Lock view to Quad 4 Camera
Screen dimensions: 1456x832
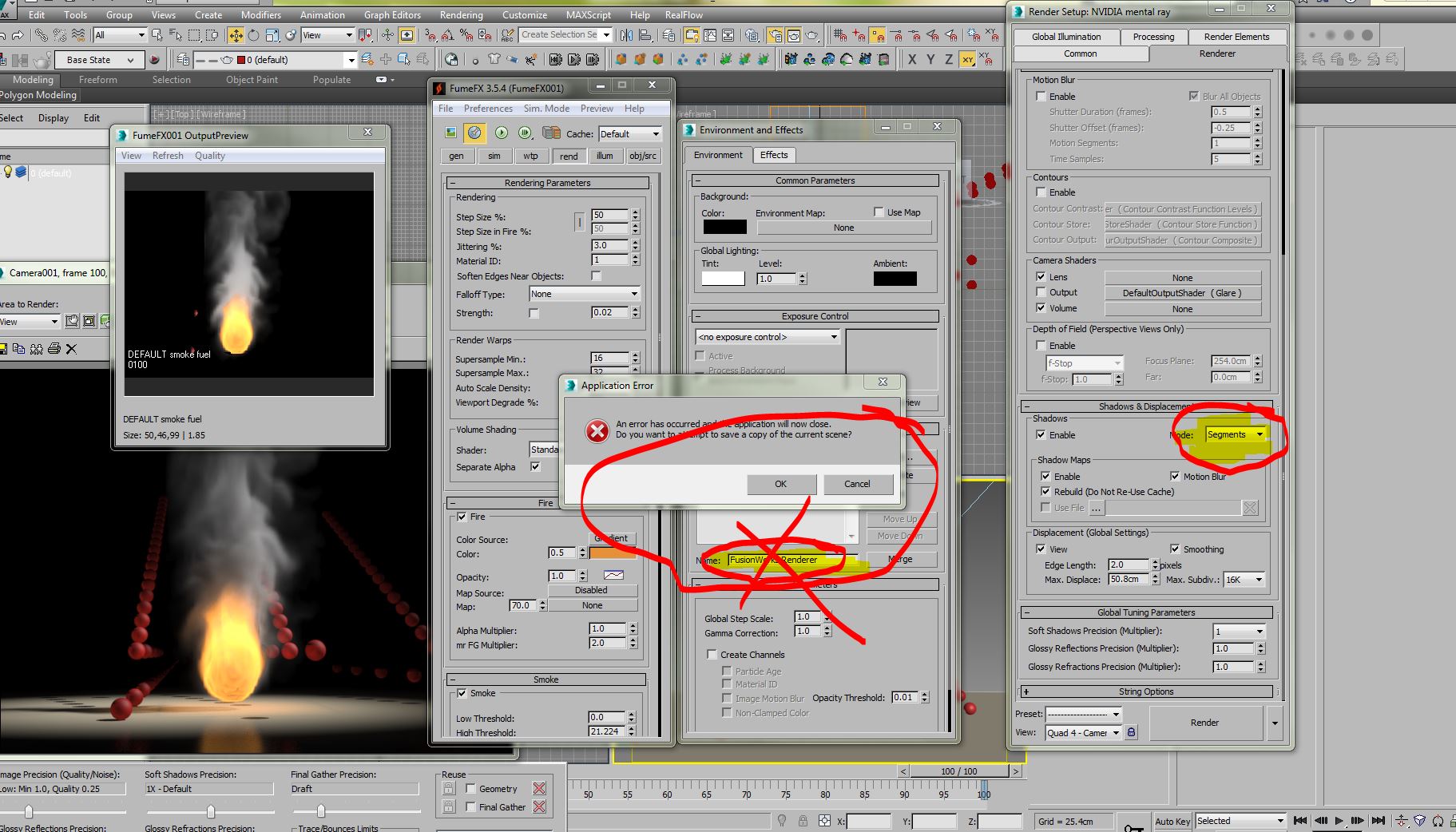[1131, 732]
